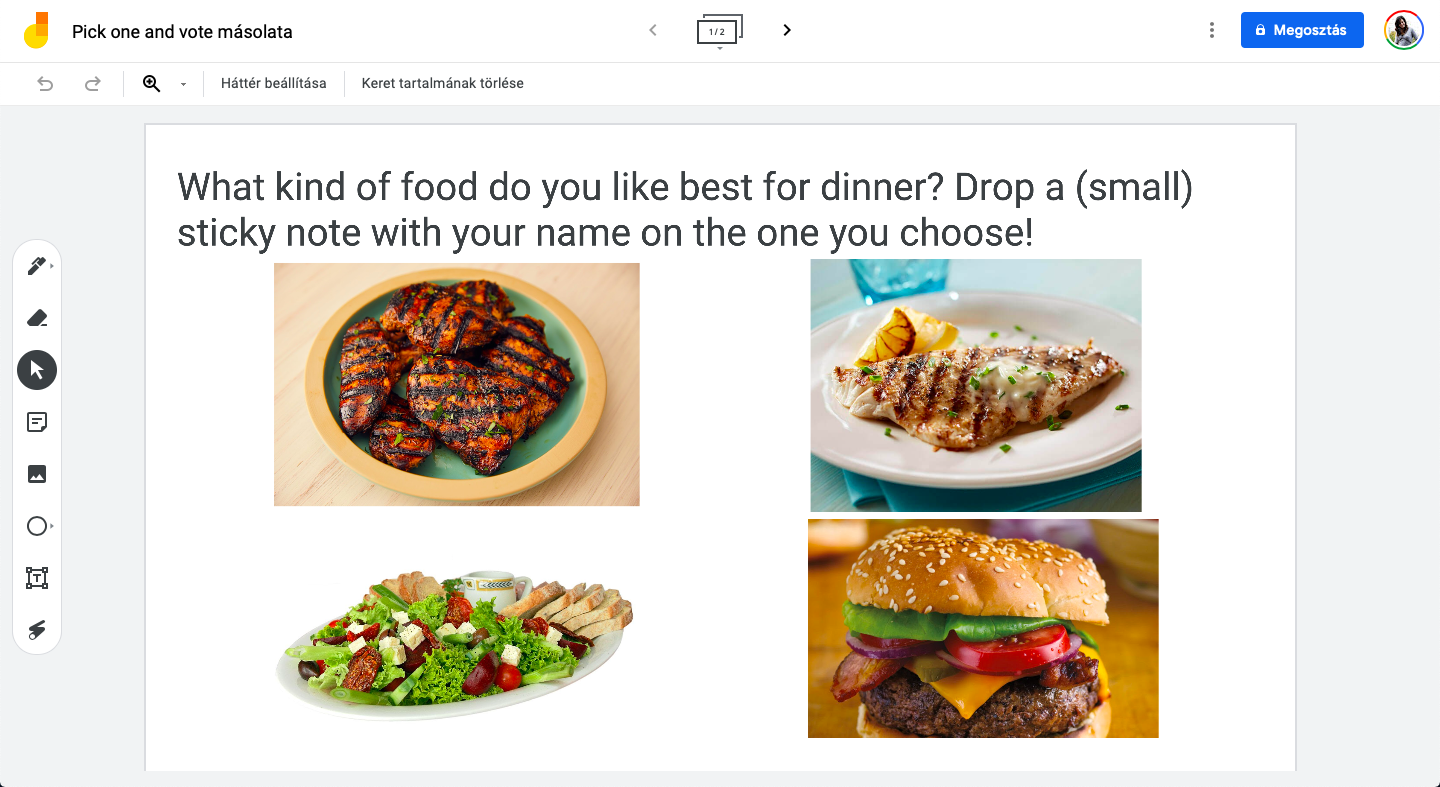The image size is (1440, 787).
Task: Go to the next frame
Action: (787, 30)
